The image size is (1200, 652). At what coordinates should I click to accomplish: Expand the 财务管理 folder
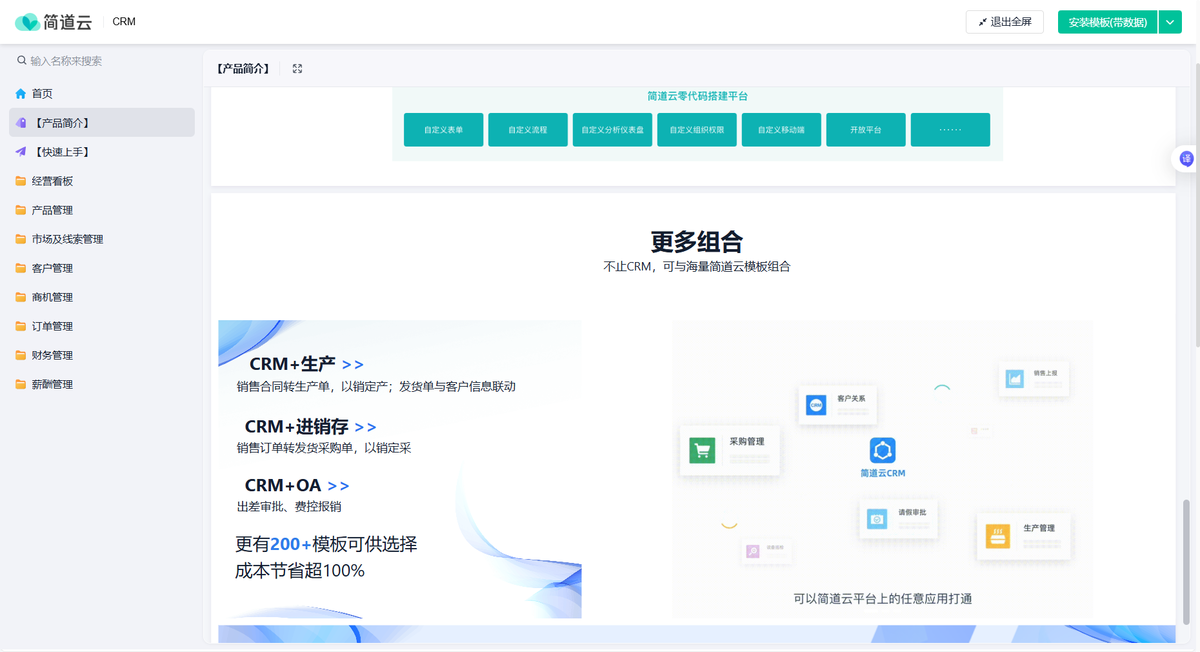click(x=102, y=355)
